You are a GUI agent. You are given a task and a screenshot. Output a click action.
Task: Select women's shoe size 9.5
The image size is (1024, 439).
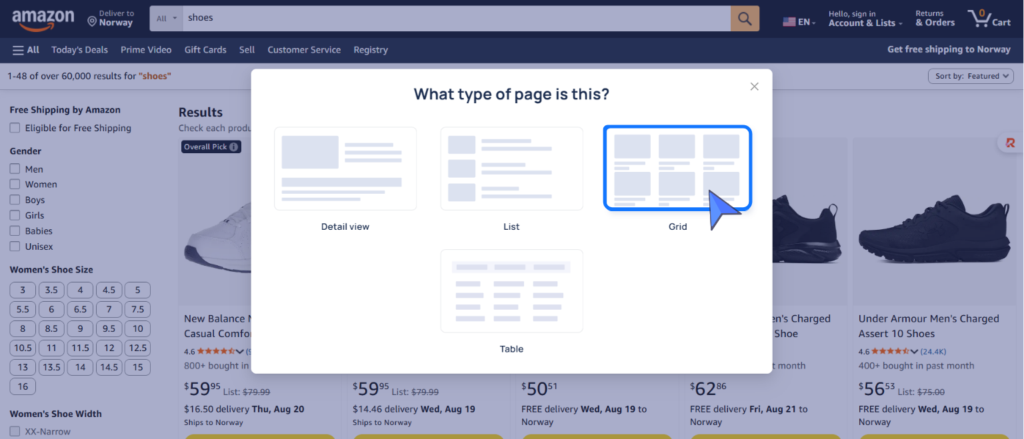109,329
